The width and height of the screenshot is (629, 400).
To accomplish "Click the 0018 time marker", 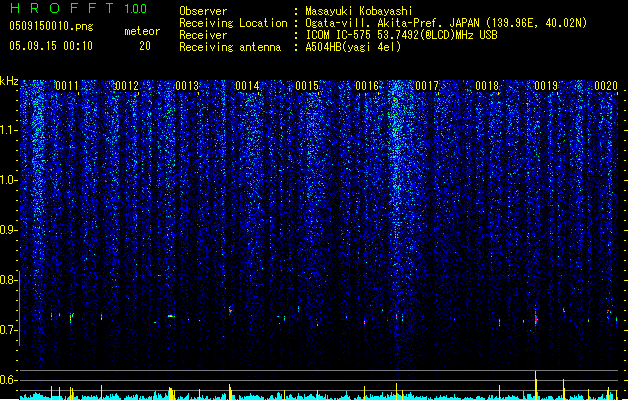I will 487,86.
